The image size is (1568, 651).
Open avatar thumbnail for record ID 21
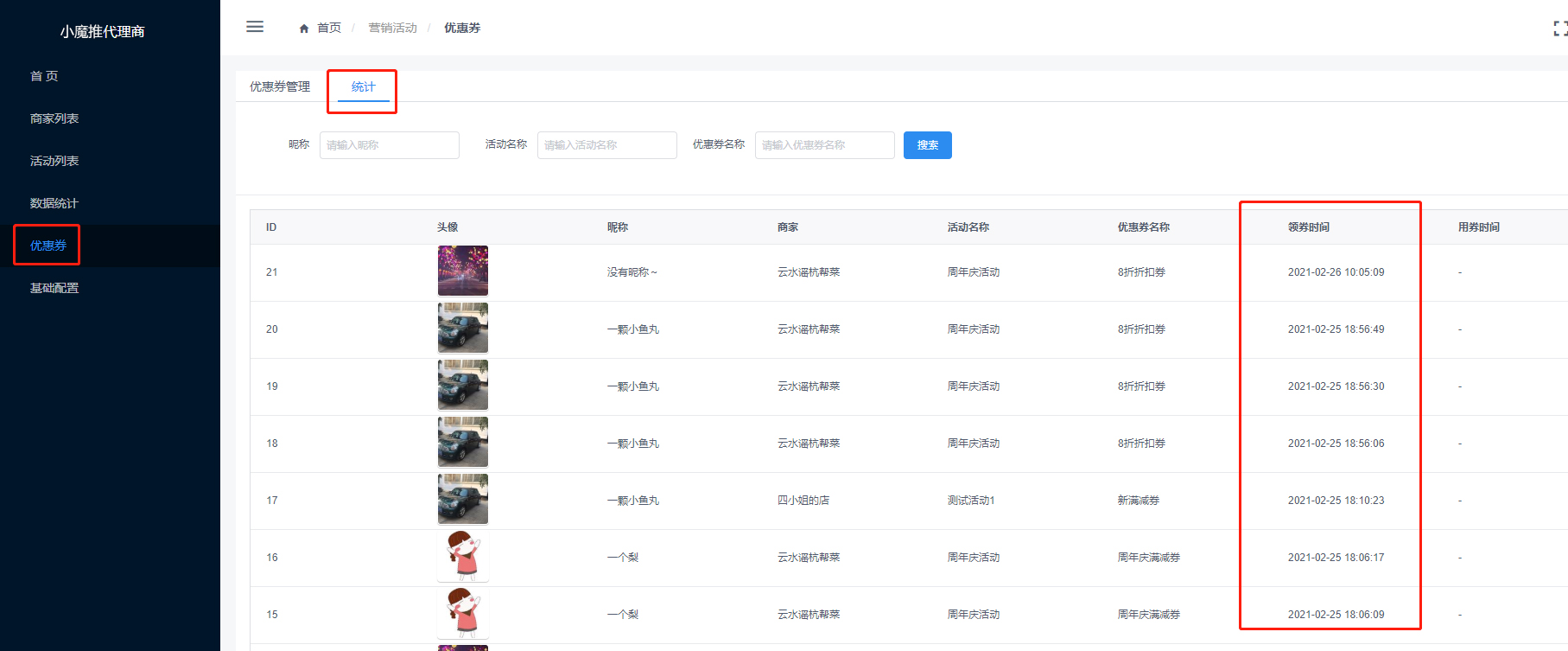462,271
